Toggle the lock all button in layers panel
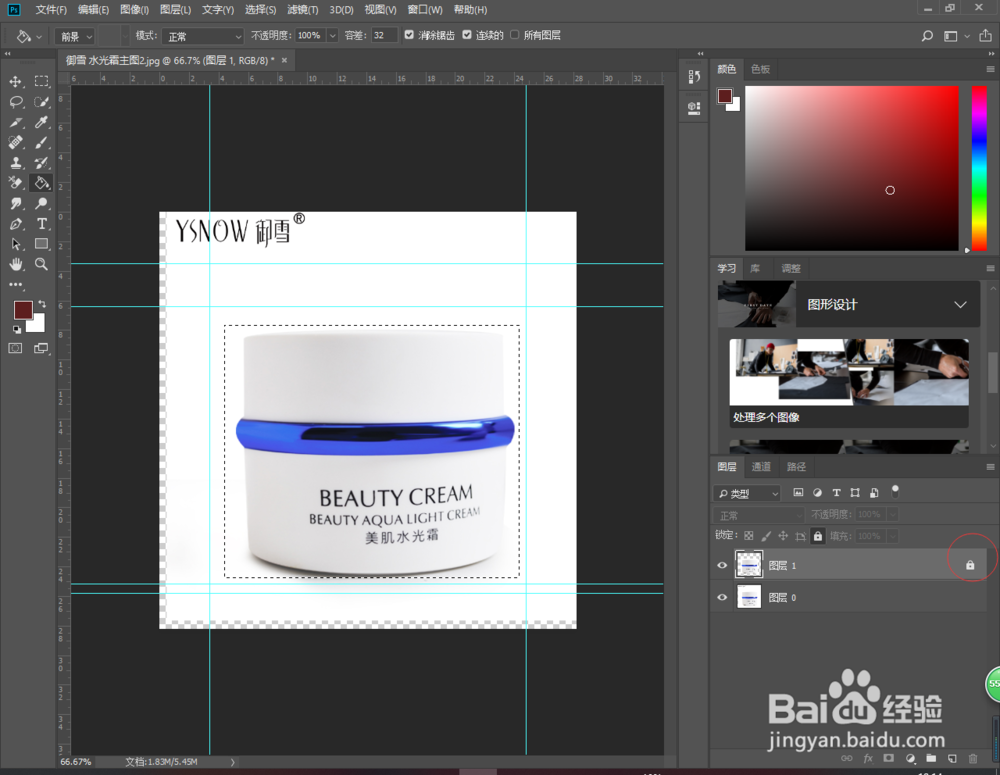Viewport: 1000px width, 775px height. click(818, 536)
